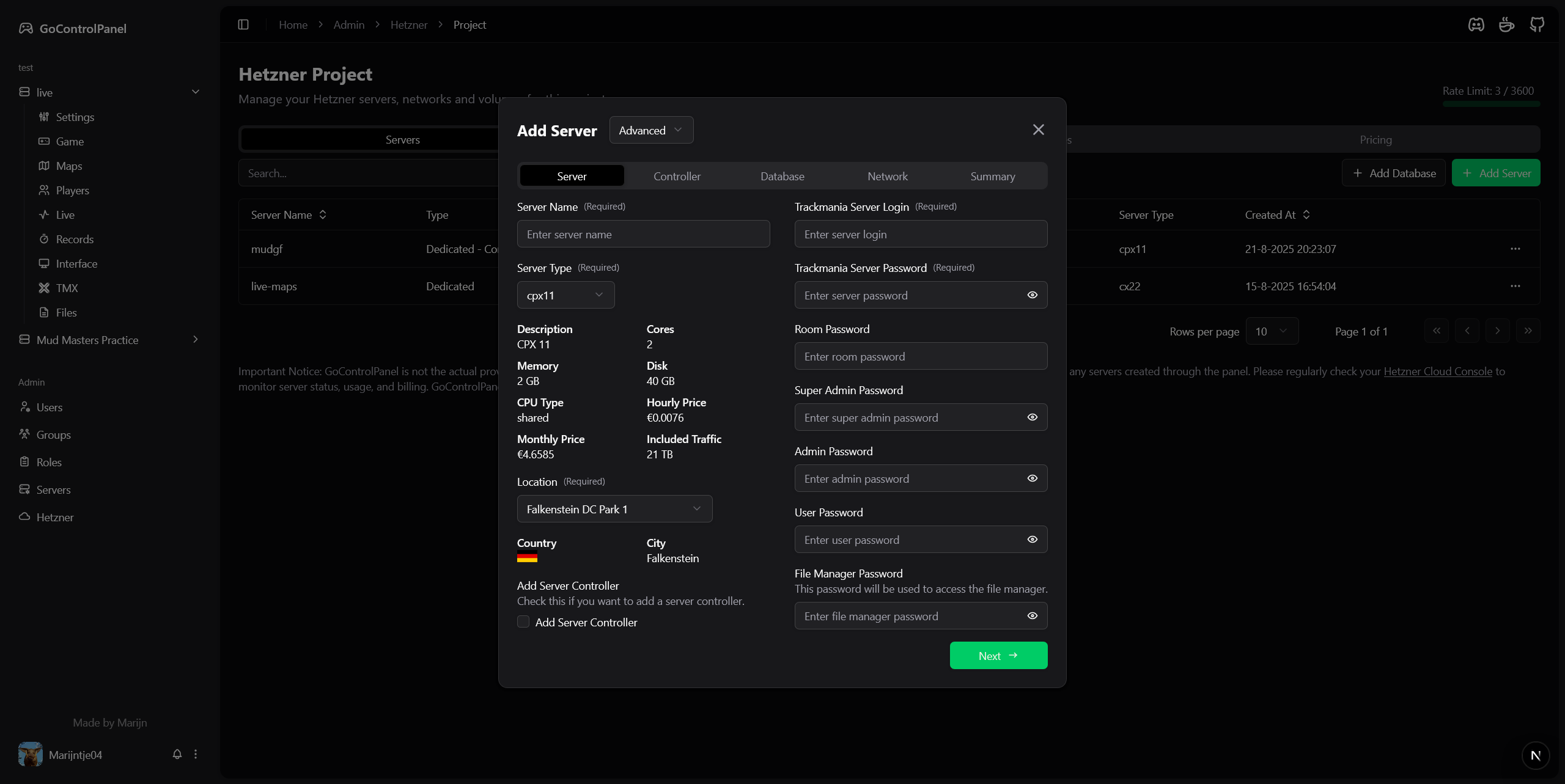
Task: Toggle the sidebar panel icon
Action: [x=243, y=24]
